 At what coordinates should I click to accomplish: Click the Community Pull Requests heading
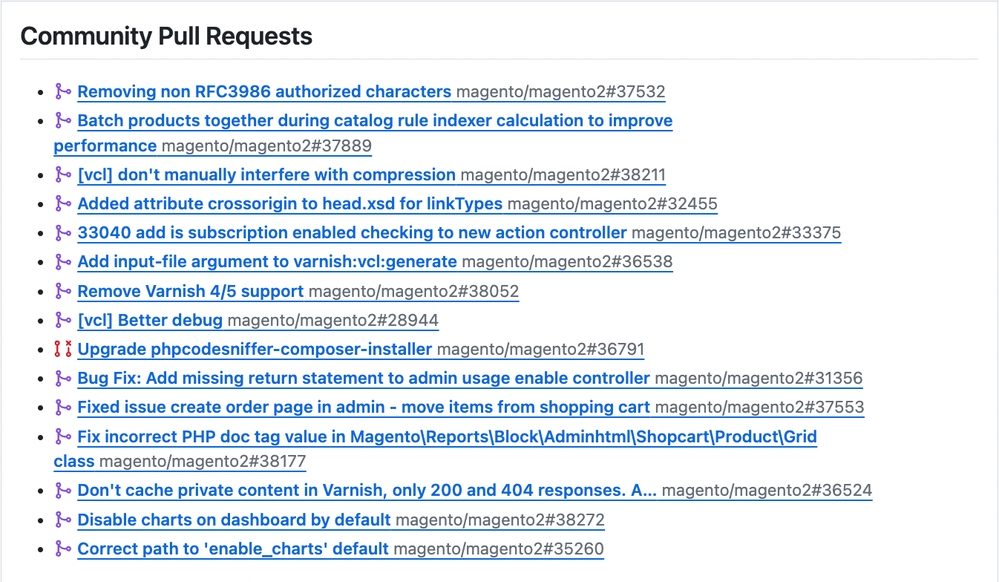[166, 37]
